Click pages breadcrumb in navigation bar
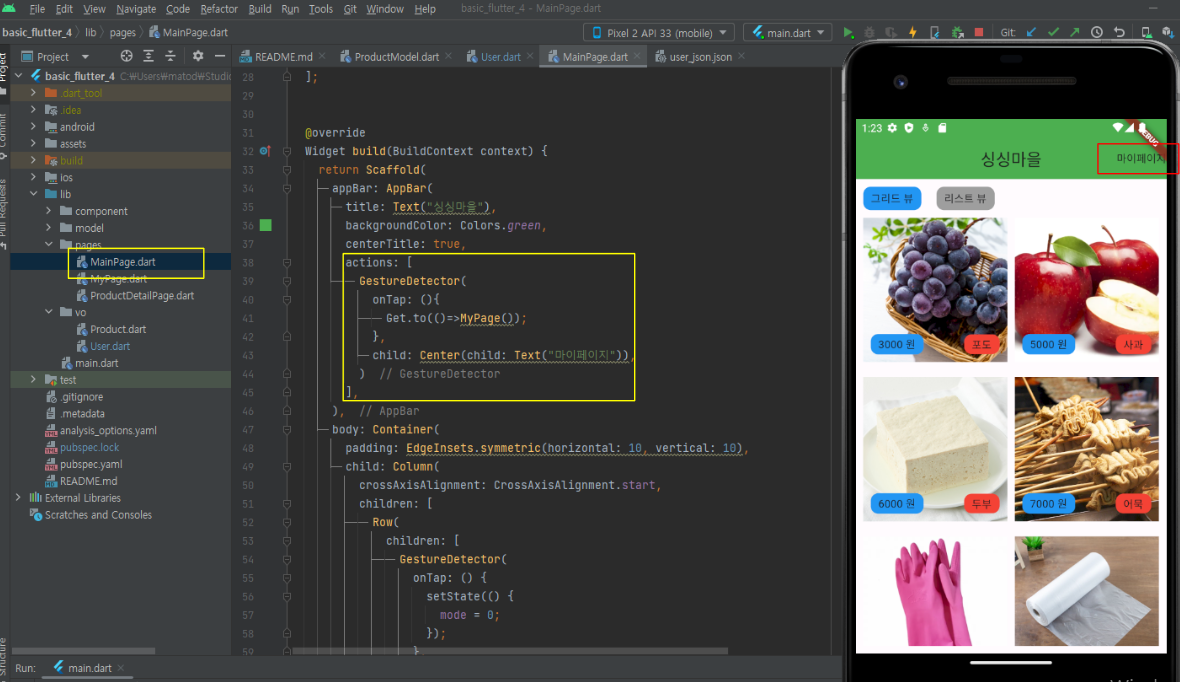The height and width of the screenshot is (682, 1180). [x=122, y=32]
